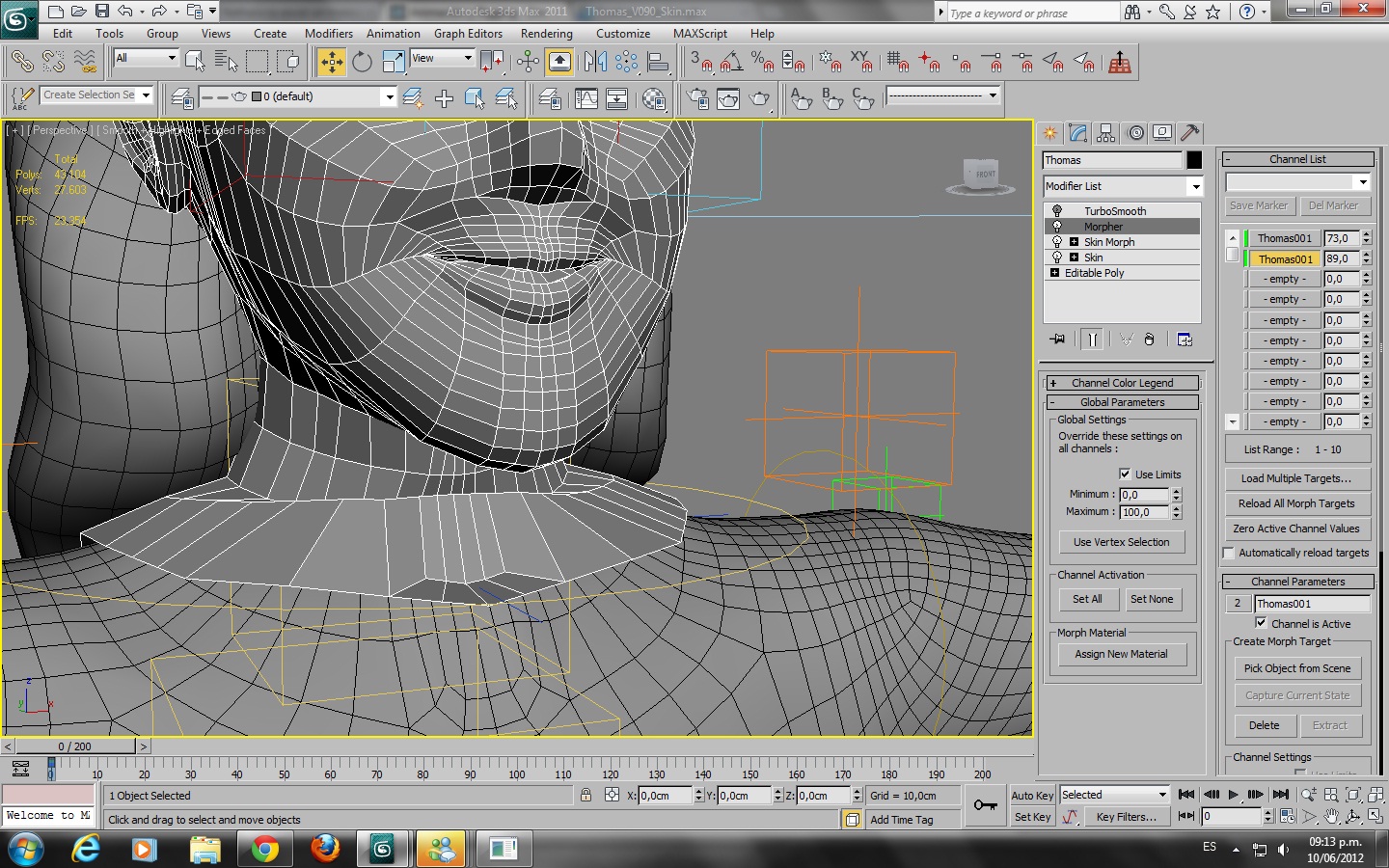This screenshot has height=868, width=1389.
Task: Expand the Channel Color Legend rollout
Action: (x=1123, y=383)
